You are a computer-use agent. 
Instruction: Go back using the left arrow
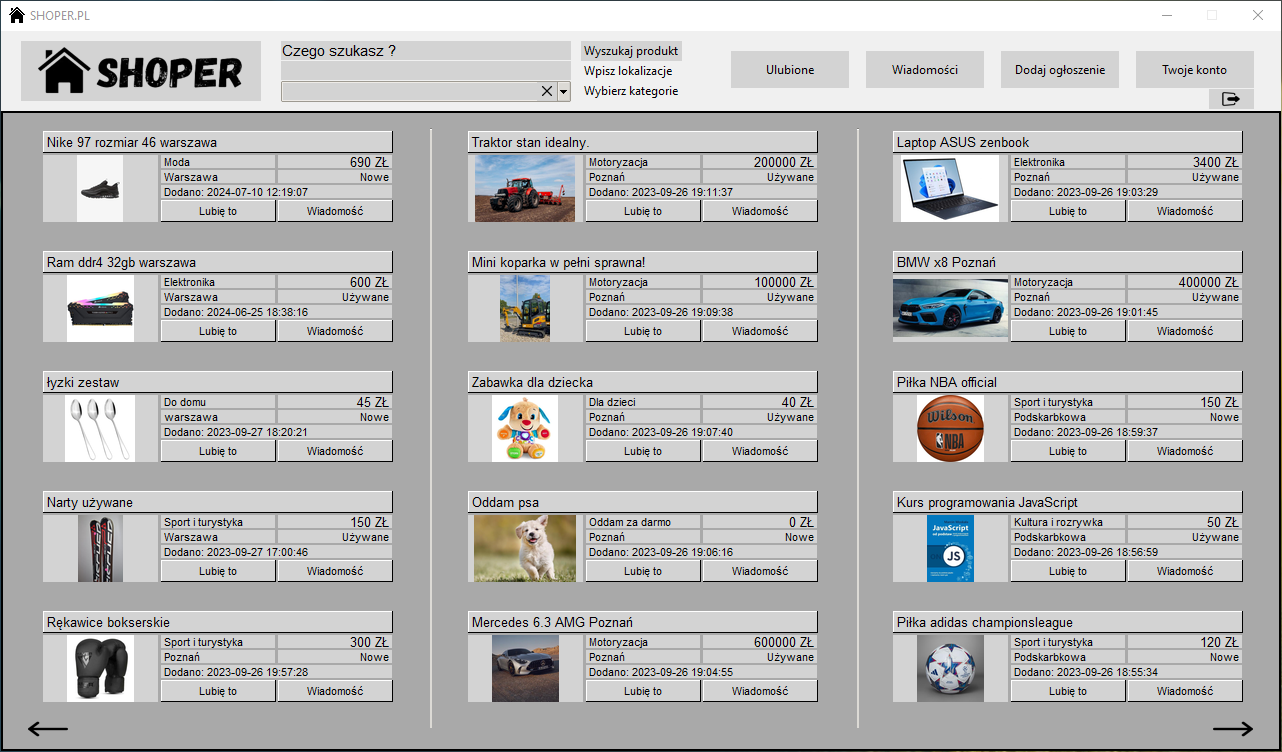(46, 729)
